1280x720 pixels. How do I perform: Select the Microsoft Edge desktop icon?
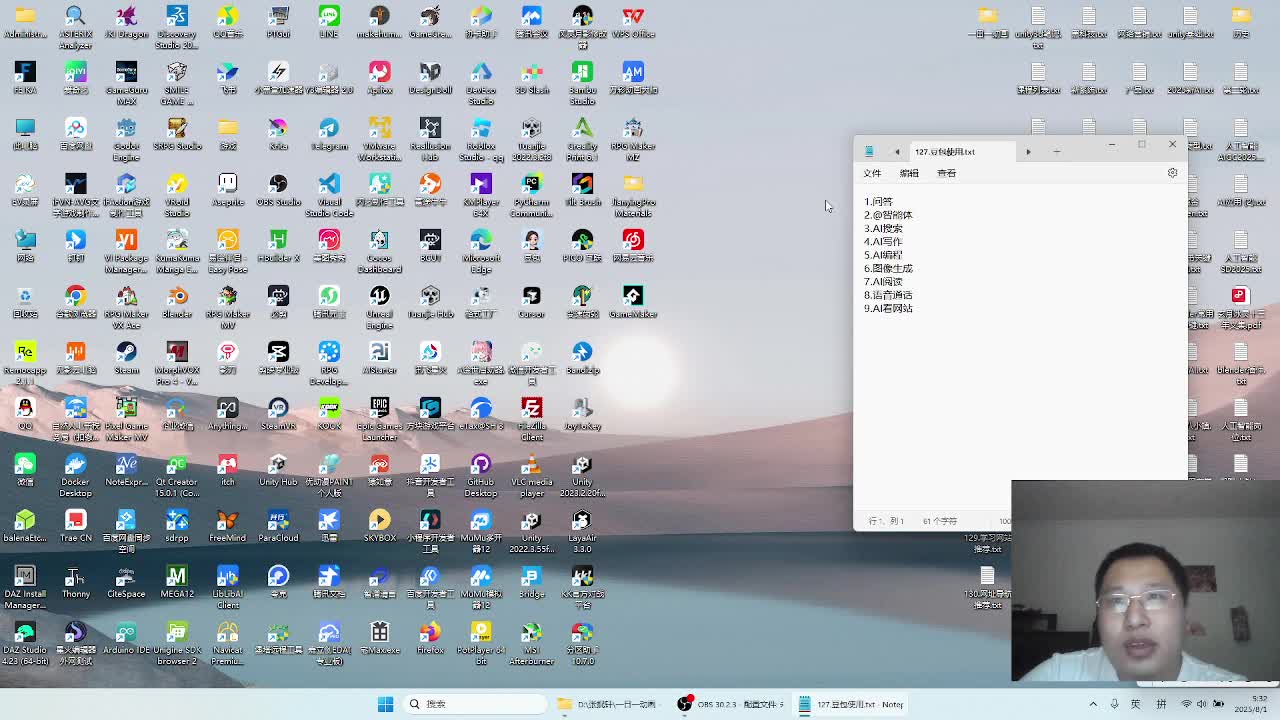[481, 251]
